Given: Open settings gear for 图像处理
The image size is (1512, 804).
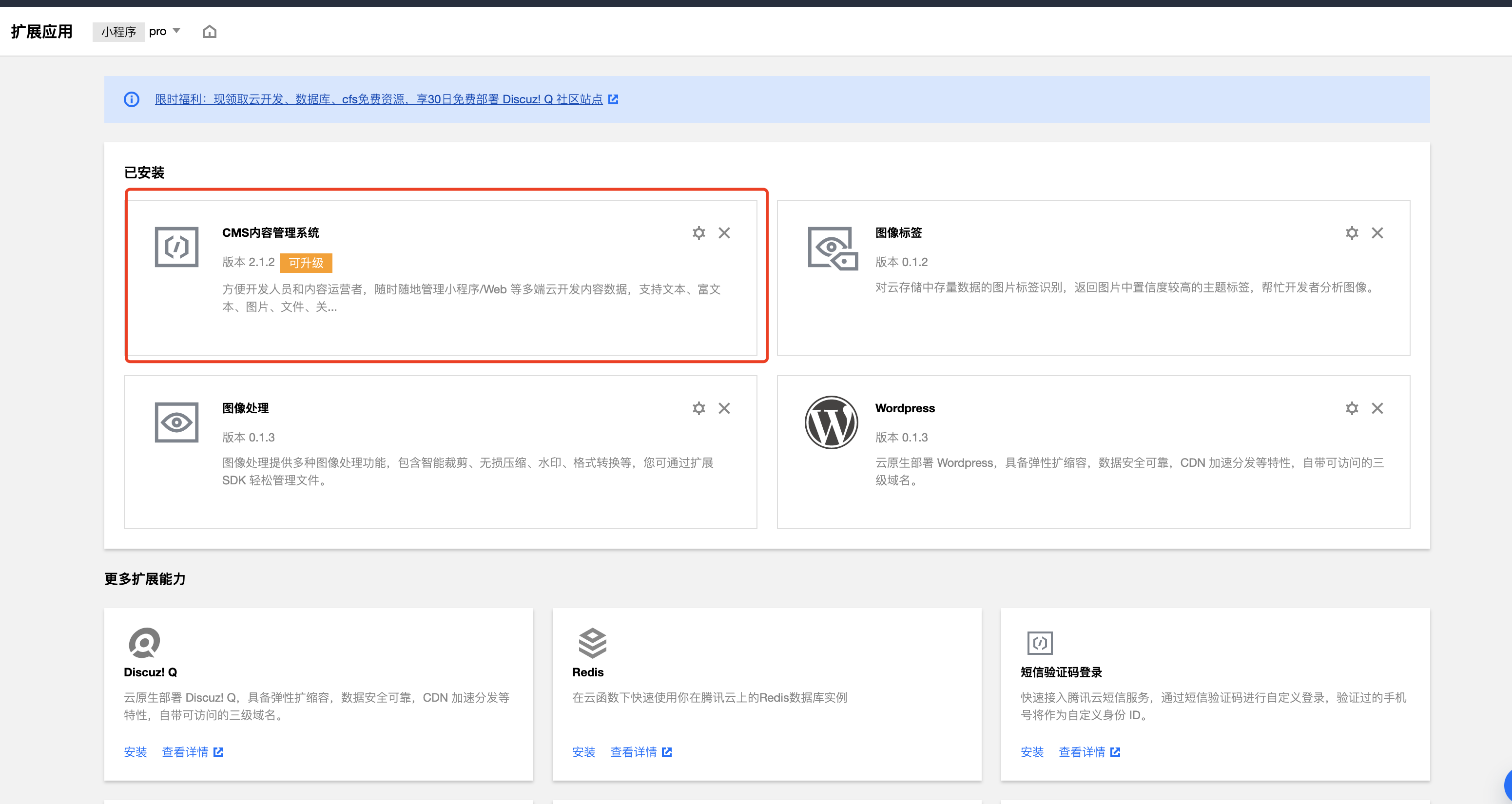Looking at the screenshot, I should pyautogui.click(x=698, y=408).
